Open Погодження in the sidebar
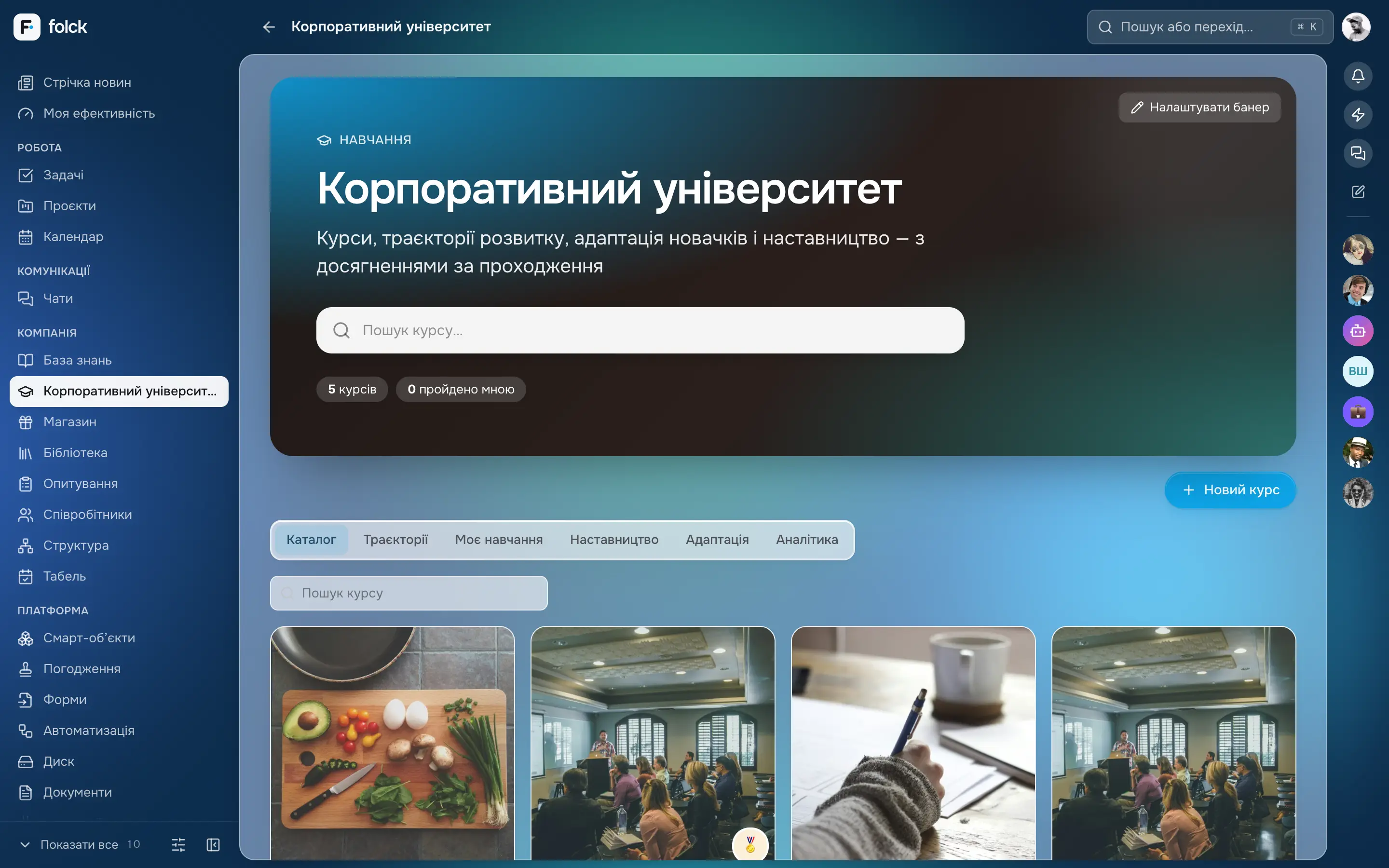This screenshot has height=868, width=1389. (x=119, y=669)
